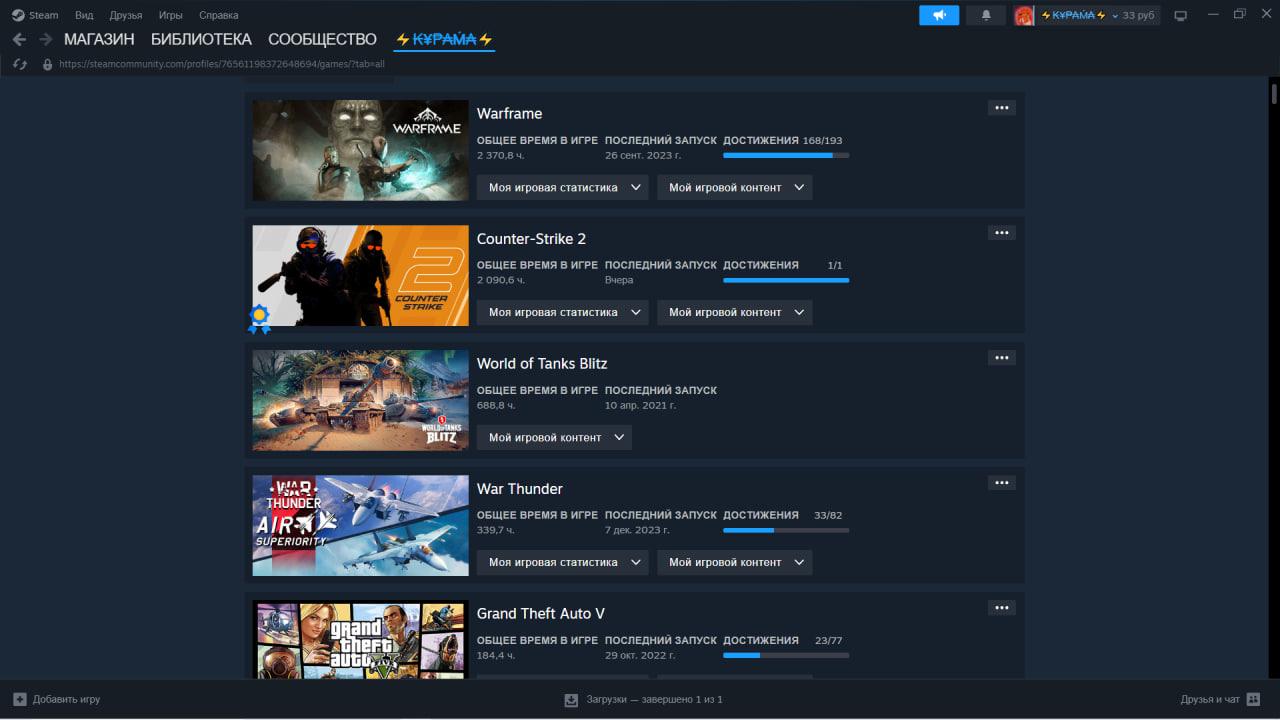Open the account dropdown with 33 руб balance

(x=1098, y=15)
